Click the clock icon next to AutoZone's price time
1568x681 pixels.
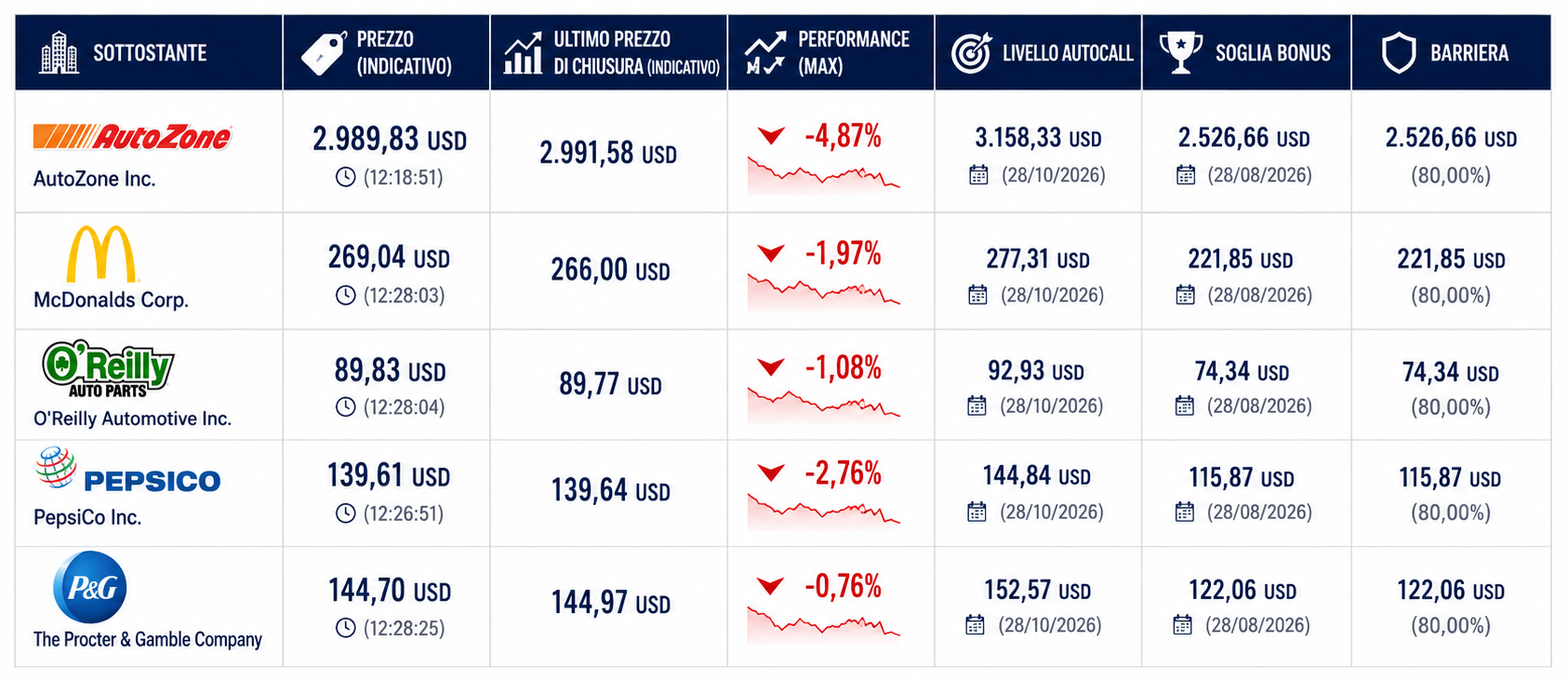pyautogui.click(x=346, y=177)
